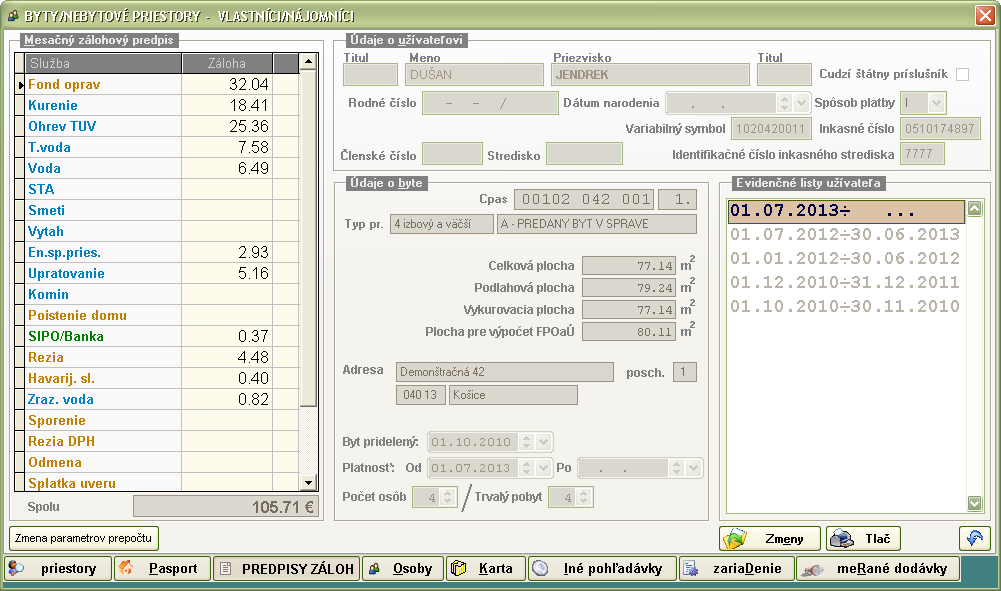This screenshot has height=591, width=1001.
Task: Click the Platnosť Po date spinner
Action: 677,468
